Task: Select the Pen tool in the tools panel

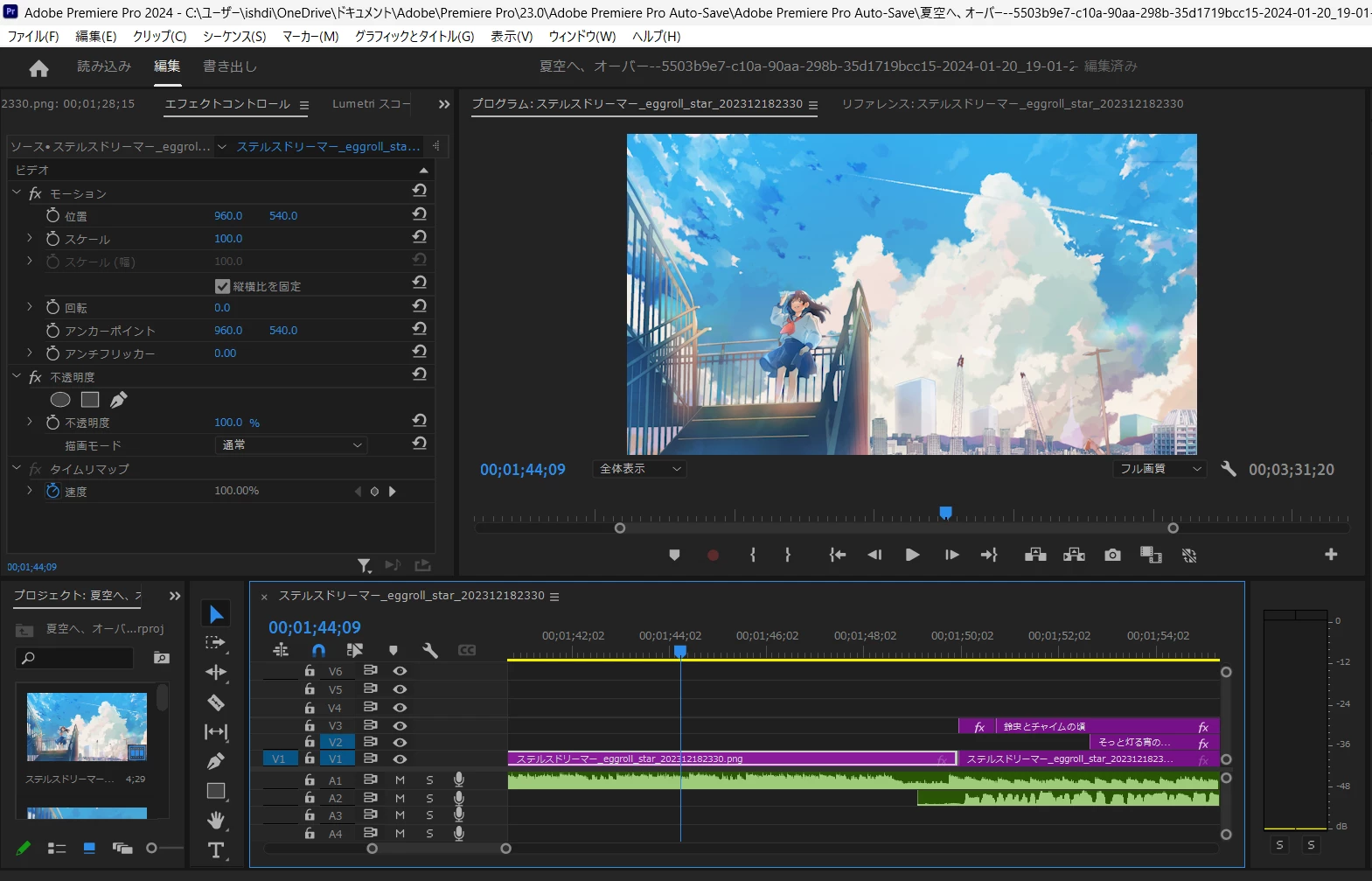Action: pos(216,761)
